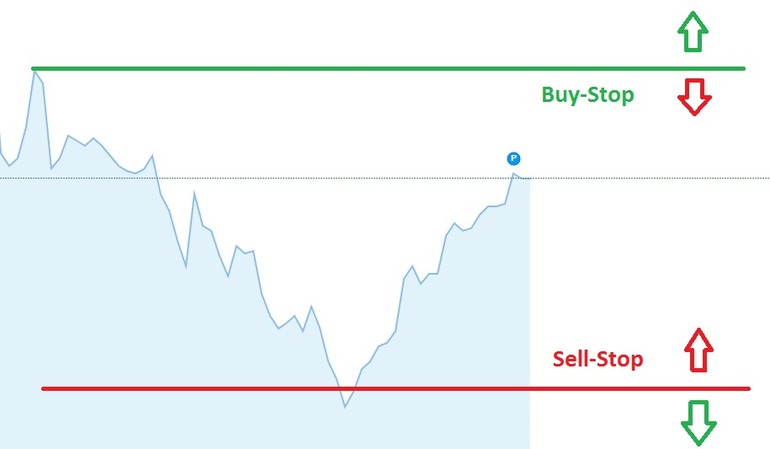Select the Buy-Stop label text
The width and height of the screenshot is (770, 449).
point(587,94)
